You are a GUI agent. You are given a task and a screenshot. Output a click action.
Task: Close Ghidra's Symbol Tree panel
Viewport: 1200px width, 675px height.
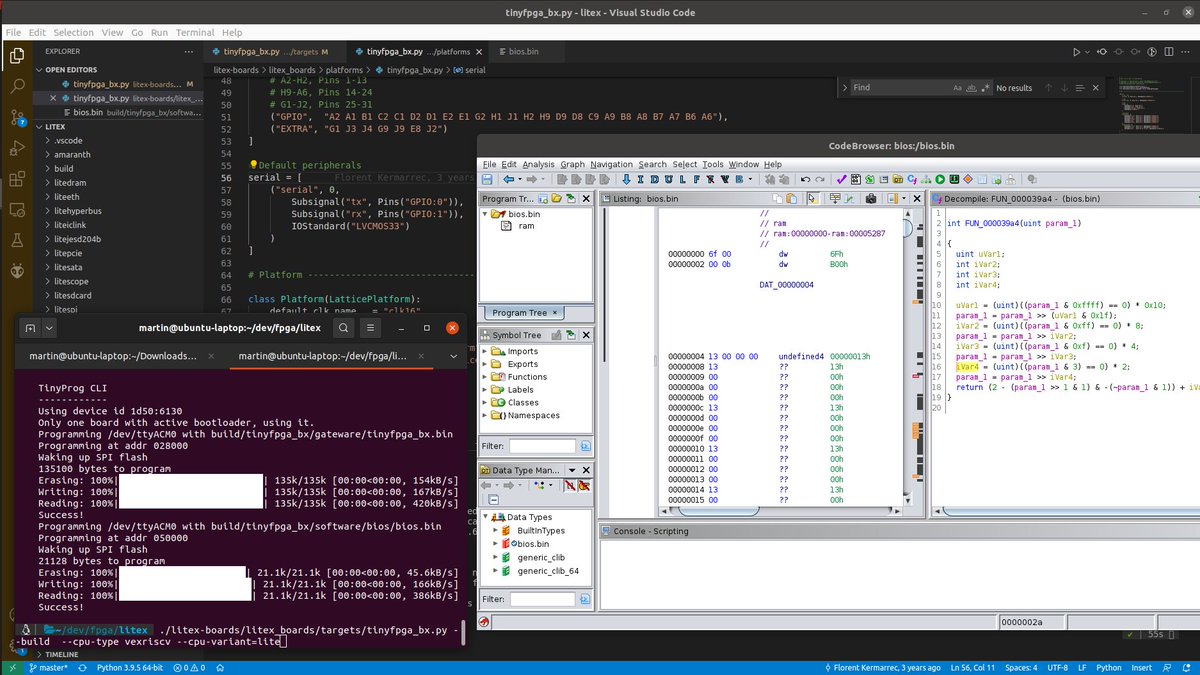click(x=585, y=335)
